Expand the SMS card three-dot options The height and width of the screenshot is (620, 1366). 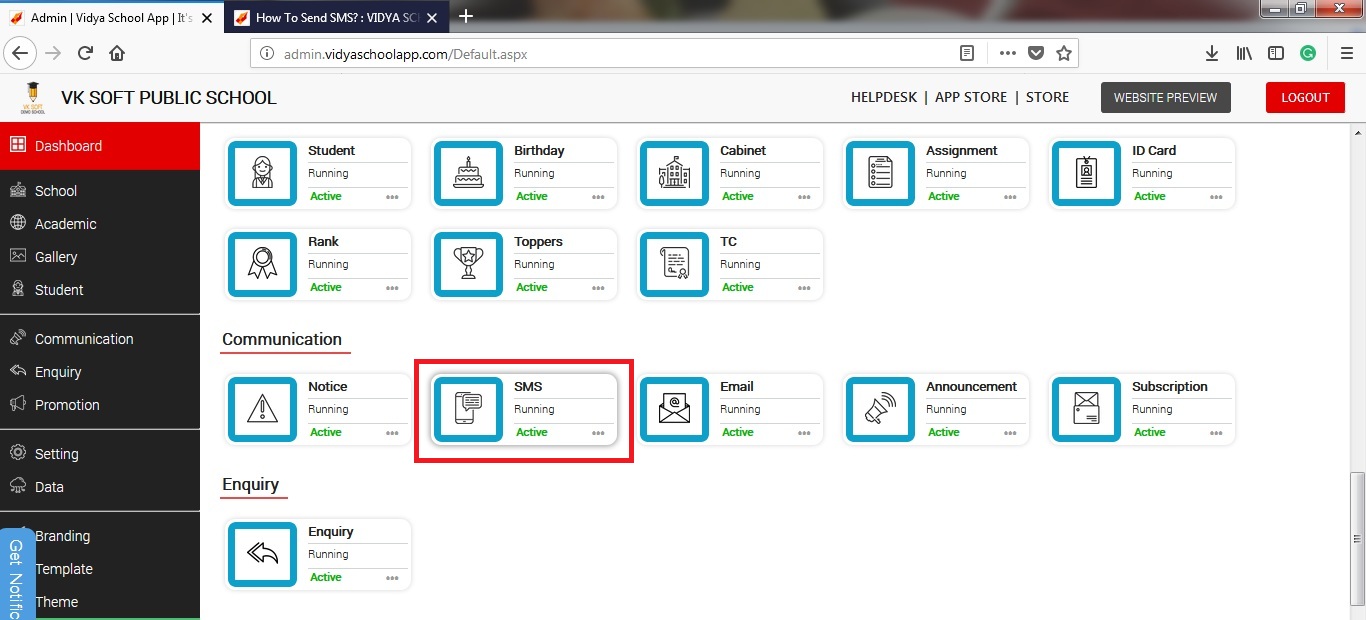[x=598, y=433]
